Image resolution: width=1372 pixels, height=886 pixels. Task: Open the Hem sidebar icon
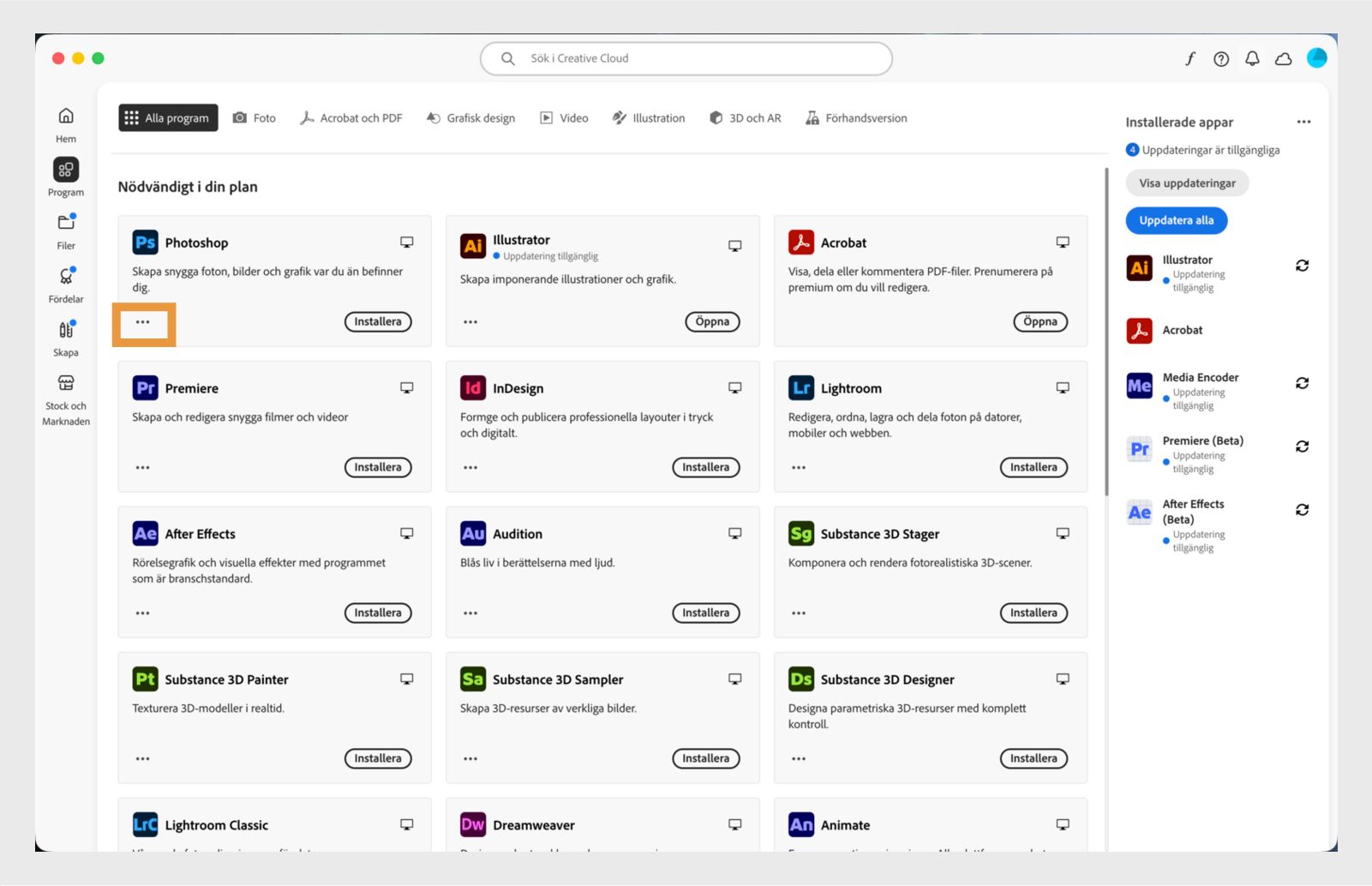tap(66, 116)
